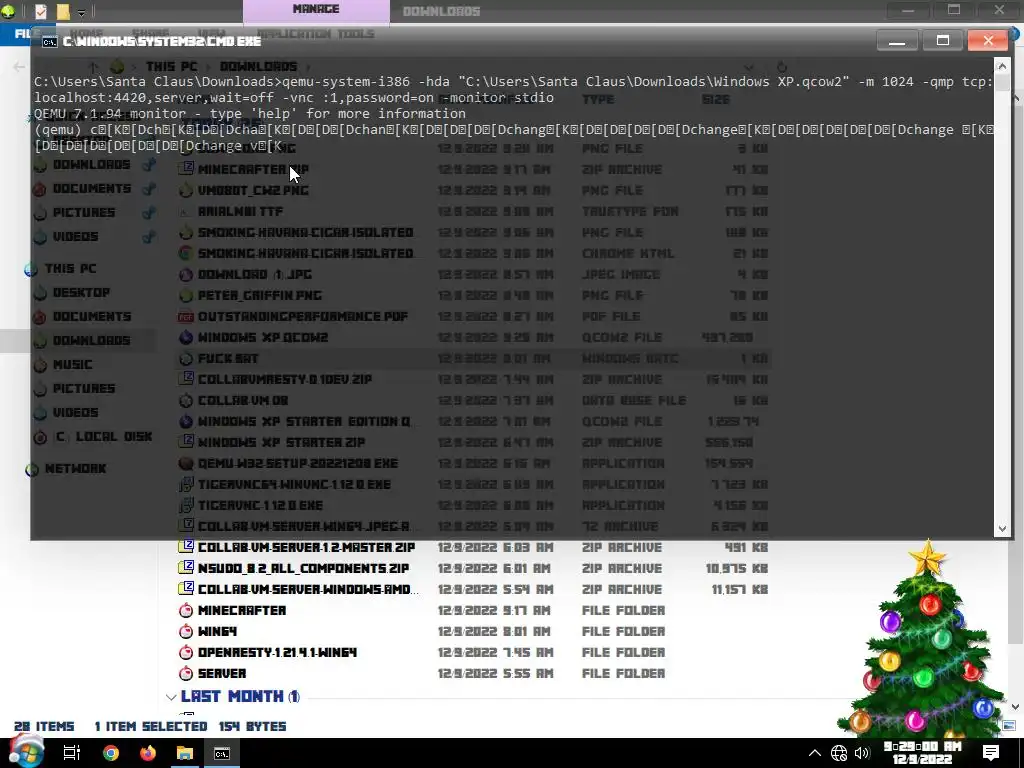Select the collab-vm-server-1.2-master.zip file icon

(186, 547)
